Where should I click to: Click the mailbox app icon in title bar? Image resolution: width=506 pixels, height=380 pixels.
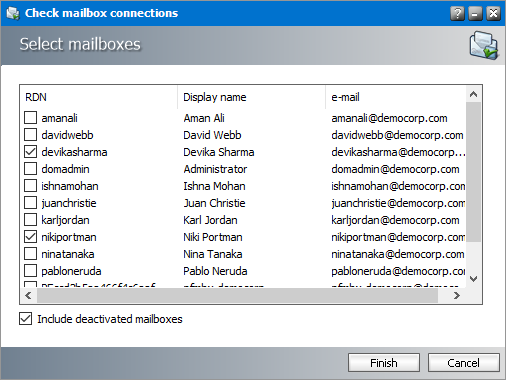click(13, 13)
